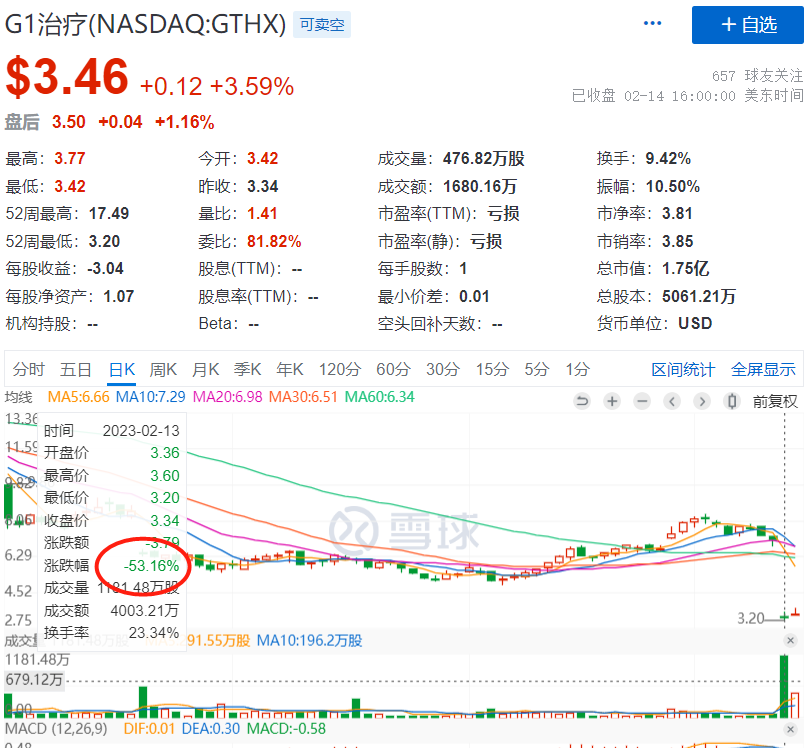This screenshot has height=748, width=806.
Task: Open the three-dot more options menu
Action: [x=653, y=24]
